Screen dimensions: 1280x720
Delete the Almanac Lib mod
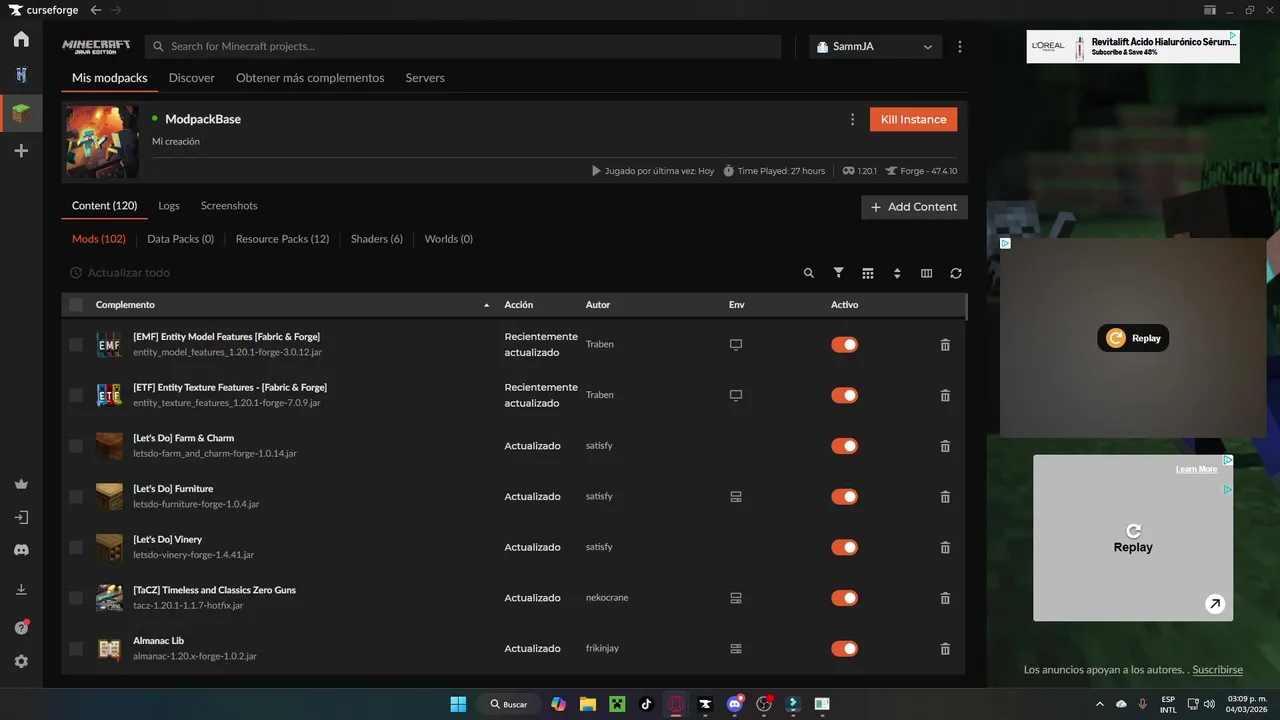[945, 649]
